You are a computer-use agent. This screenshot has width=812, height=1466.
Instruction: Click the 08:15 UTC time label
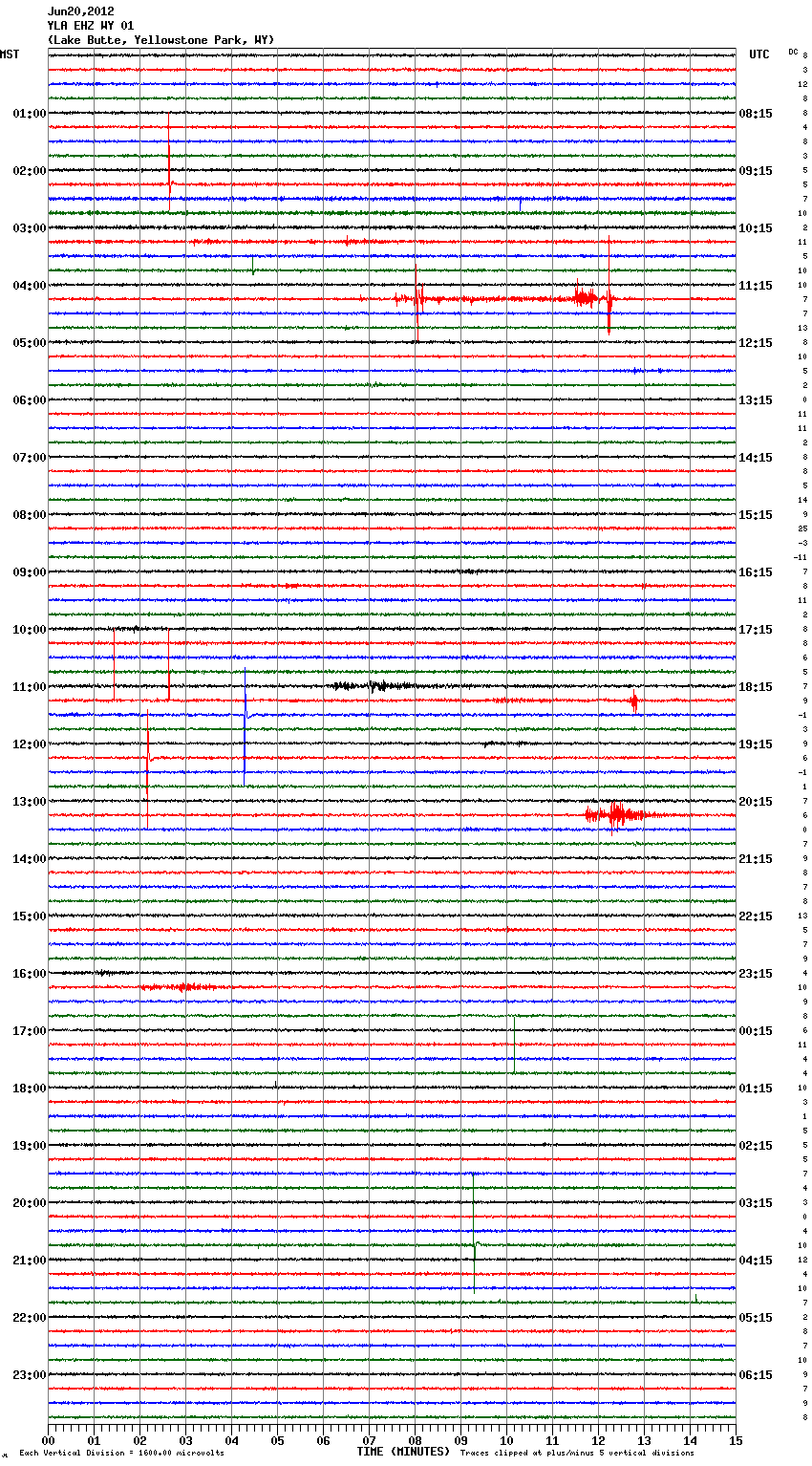[756, 114]
